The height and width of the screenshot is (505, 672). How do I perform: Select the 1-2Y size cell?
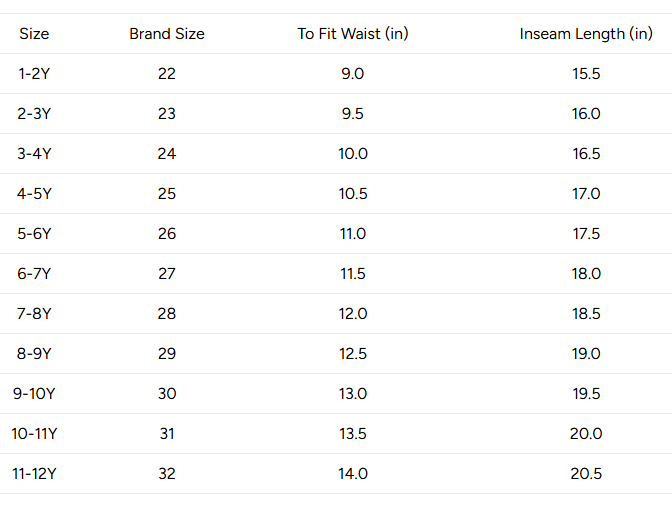coord(34,74)
